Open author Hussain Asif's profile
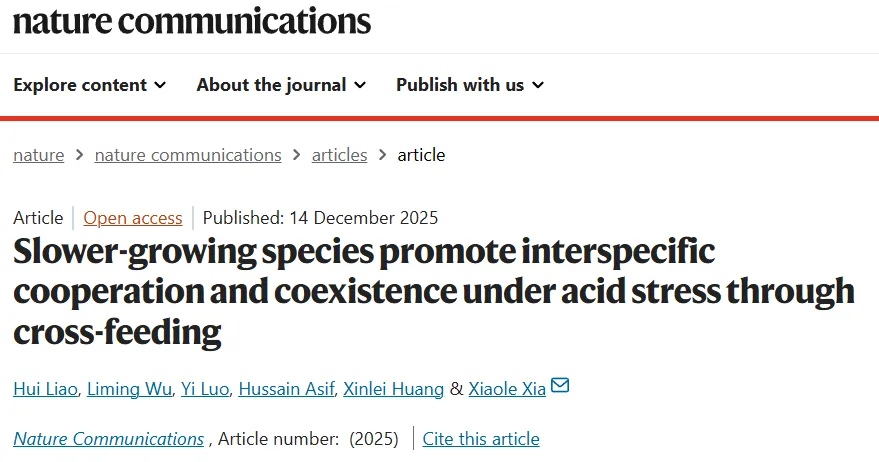 [x=285, y=389]
